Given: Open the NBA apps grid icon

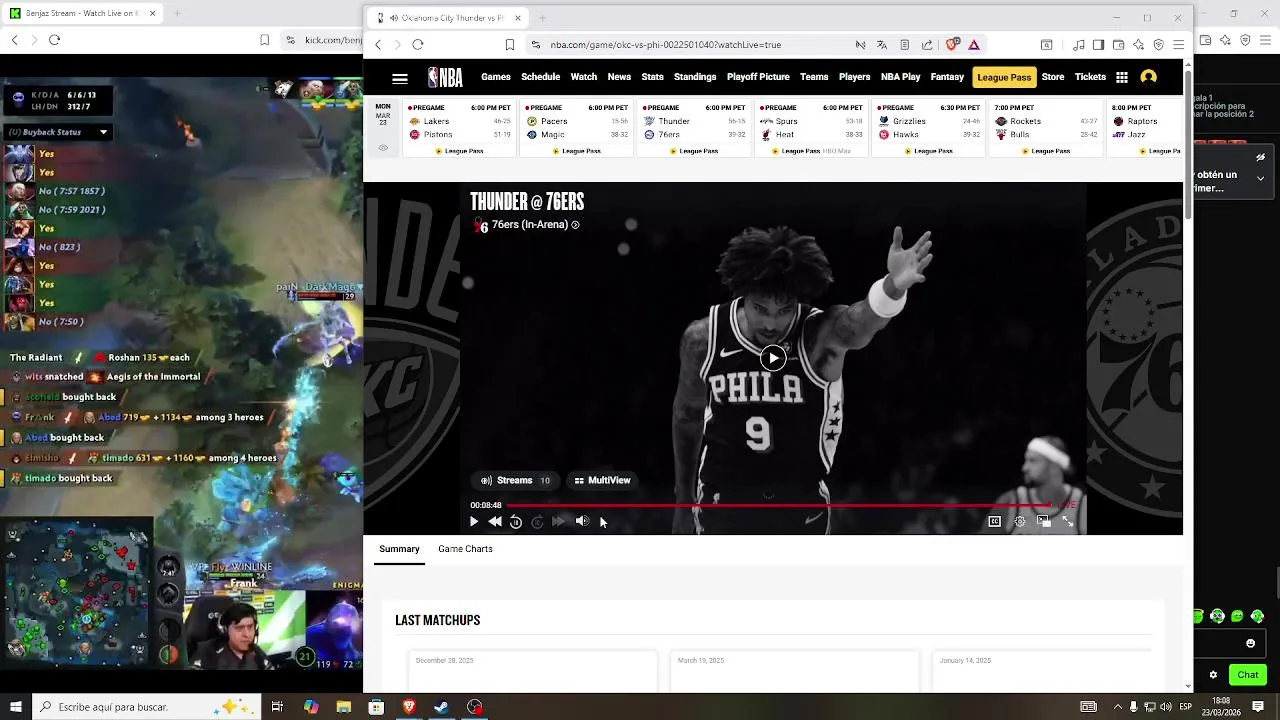Looking at the screenshot, I should click(1122, 77).
